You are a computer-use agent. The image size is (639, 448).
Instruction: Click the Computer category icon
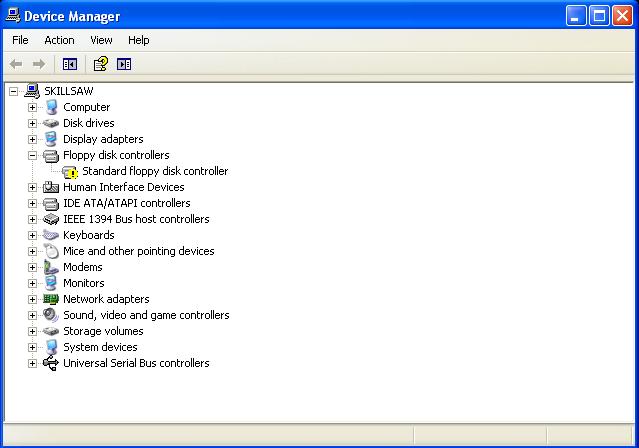pyautogui.click(x=51, y=107)
